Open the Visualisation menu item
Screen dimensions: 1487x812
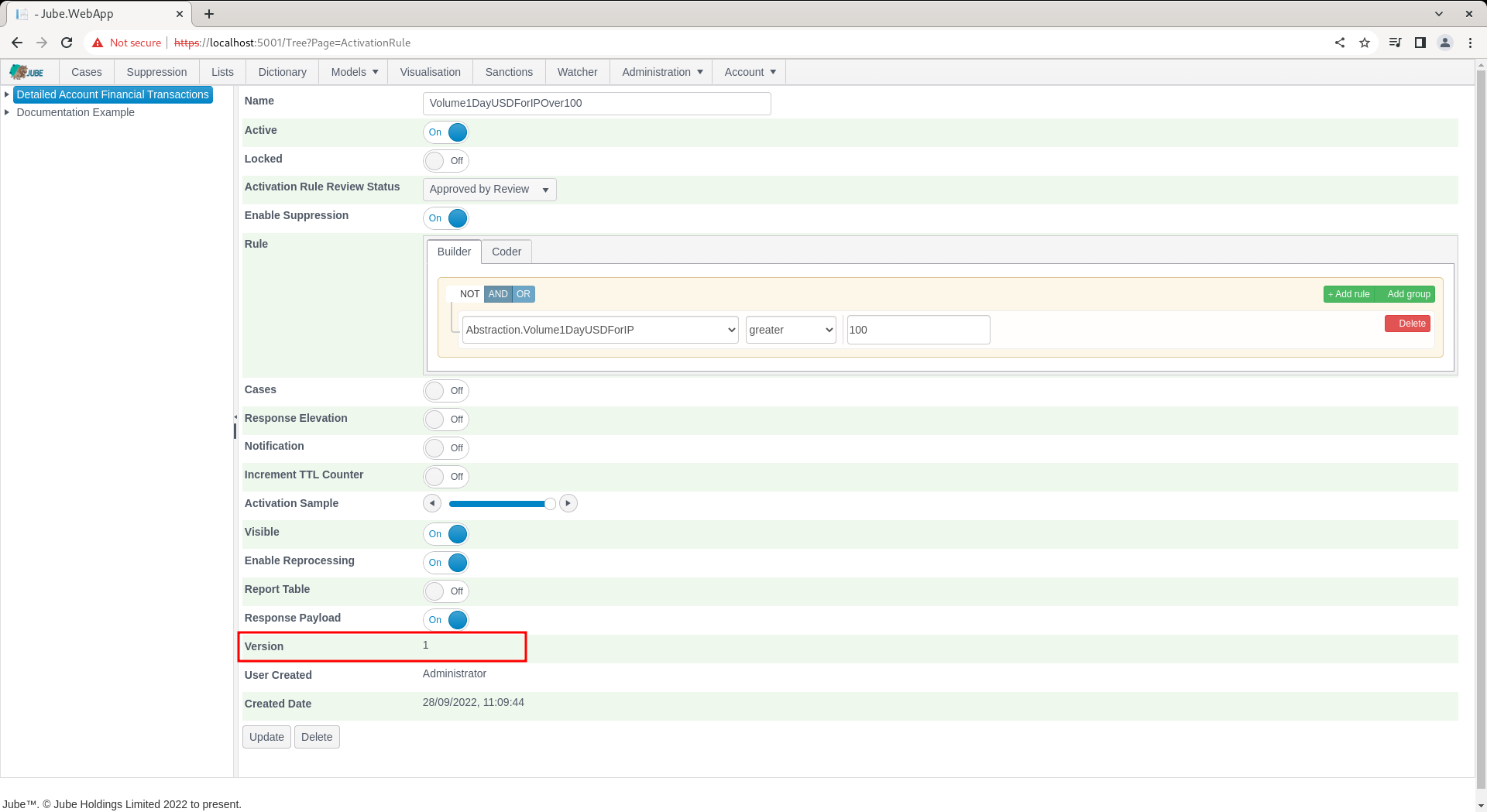tap(431, 72)
